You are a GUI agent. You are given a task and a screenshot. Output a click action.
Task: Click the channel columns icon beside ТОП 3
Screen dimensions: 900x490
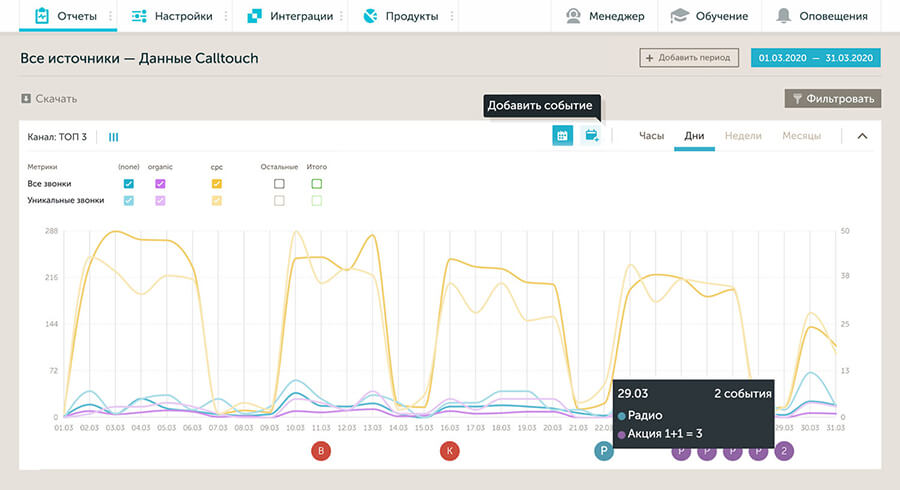[x=114, y=137]
